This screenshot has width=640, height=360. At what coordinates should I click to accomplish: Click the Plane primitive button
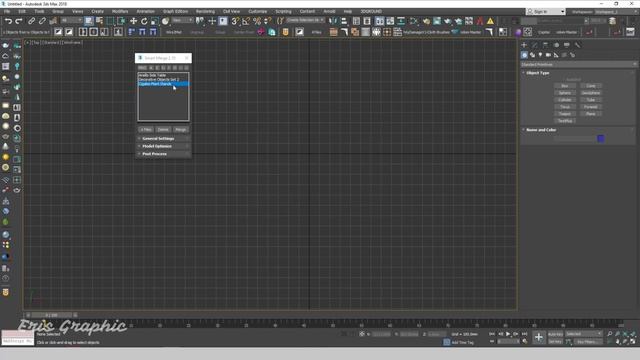coord(591,114)
